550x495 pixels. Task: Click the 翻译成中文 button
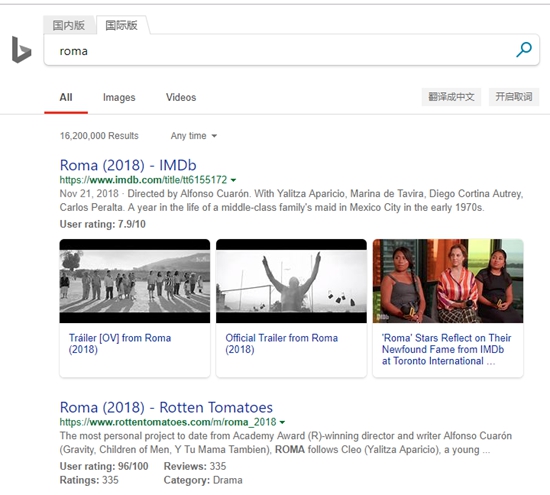451,97
